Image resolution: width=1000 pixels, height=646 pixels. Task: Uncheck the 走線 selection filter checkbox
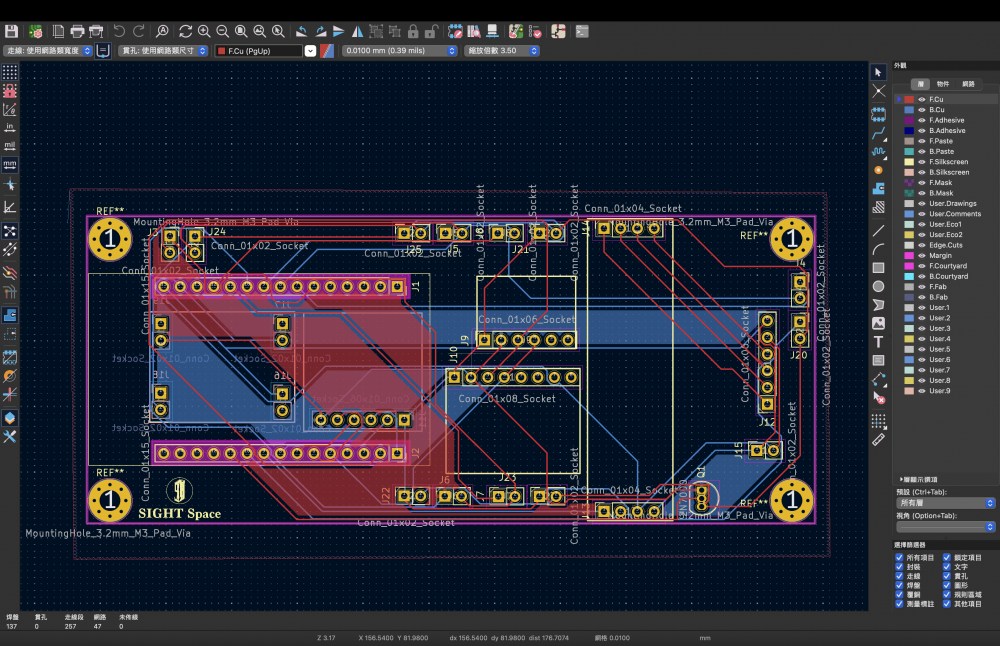(x=900, y=576)
